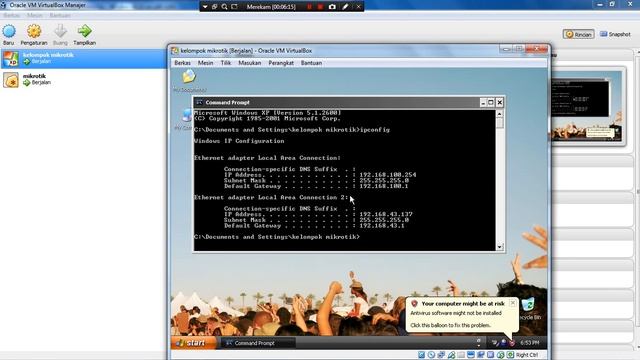Open the Command Prompt title bar system icon

pyautogui.click(x=199, y=102)
